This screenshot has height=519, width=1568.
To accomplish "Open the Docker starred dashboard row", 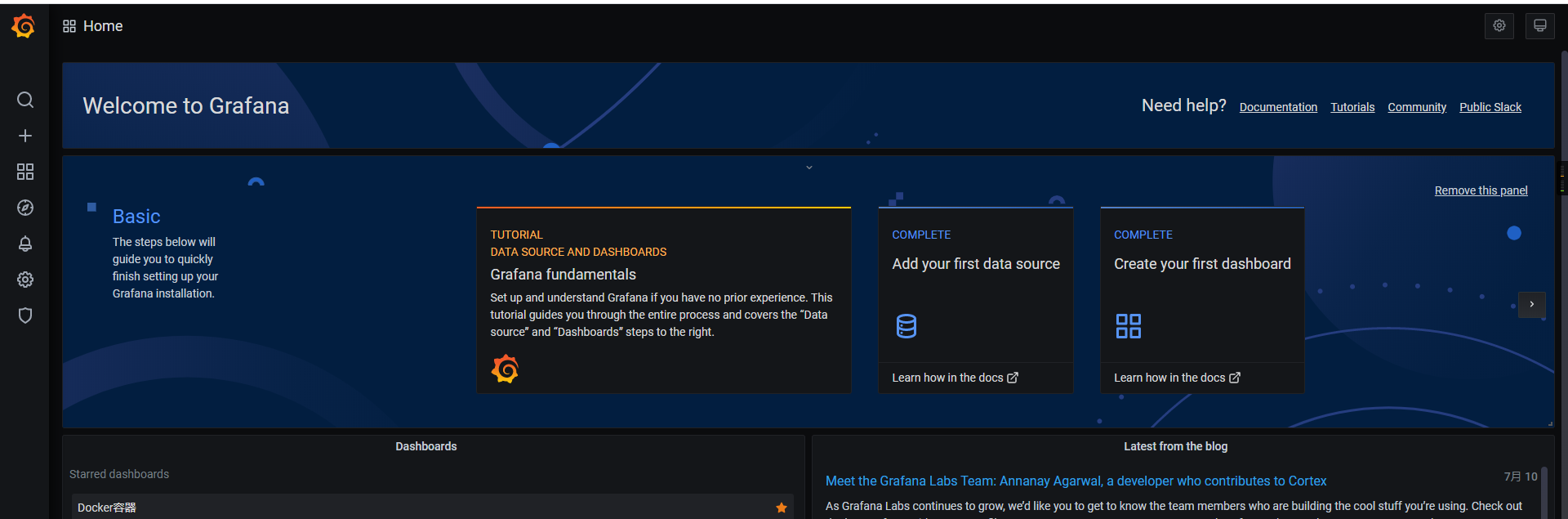I will [x=433, y=507].
